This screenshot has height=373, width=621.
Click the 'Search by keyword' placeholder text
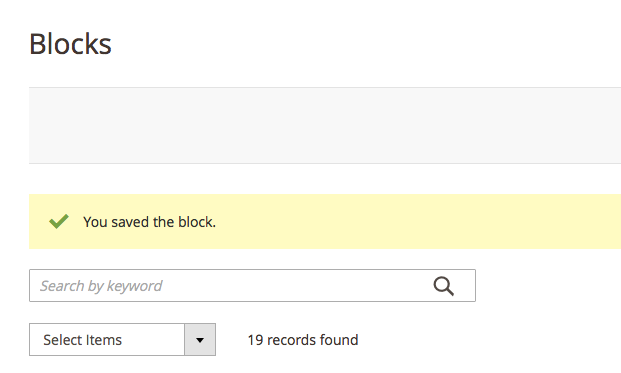101,286
